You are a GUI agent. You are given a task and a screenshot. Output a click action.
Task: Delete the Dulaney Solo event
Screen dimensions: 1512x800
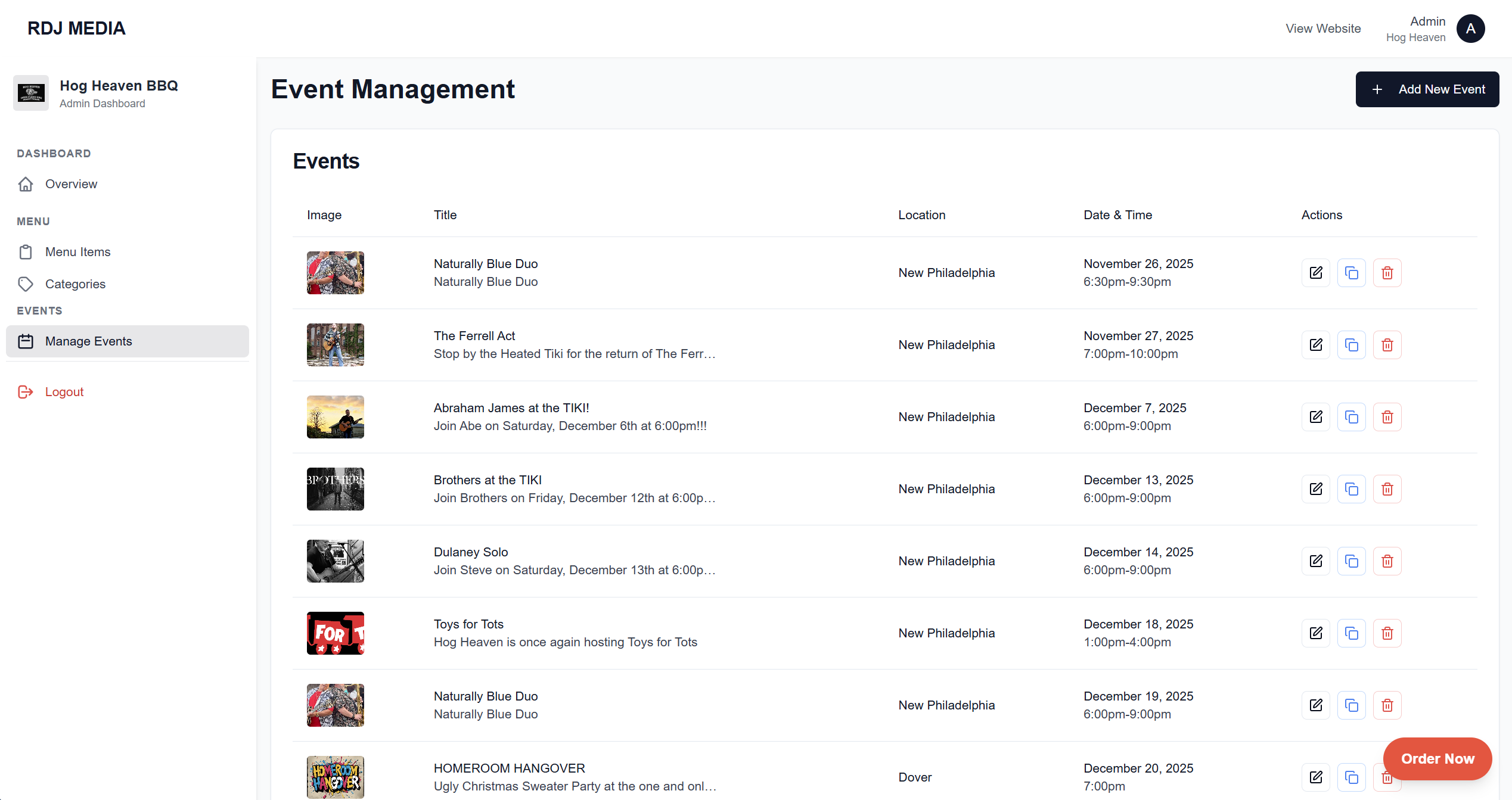pos(1387,561)
